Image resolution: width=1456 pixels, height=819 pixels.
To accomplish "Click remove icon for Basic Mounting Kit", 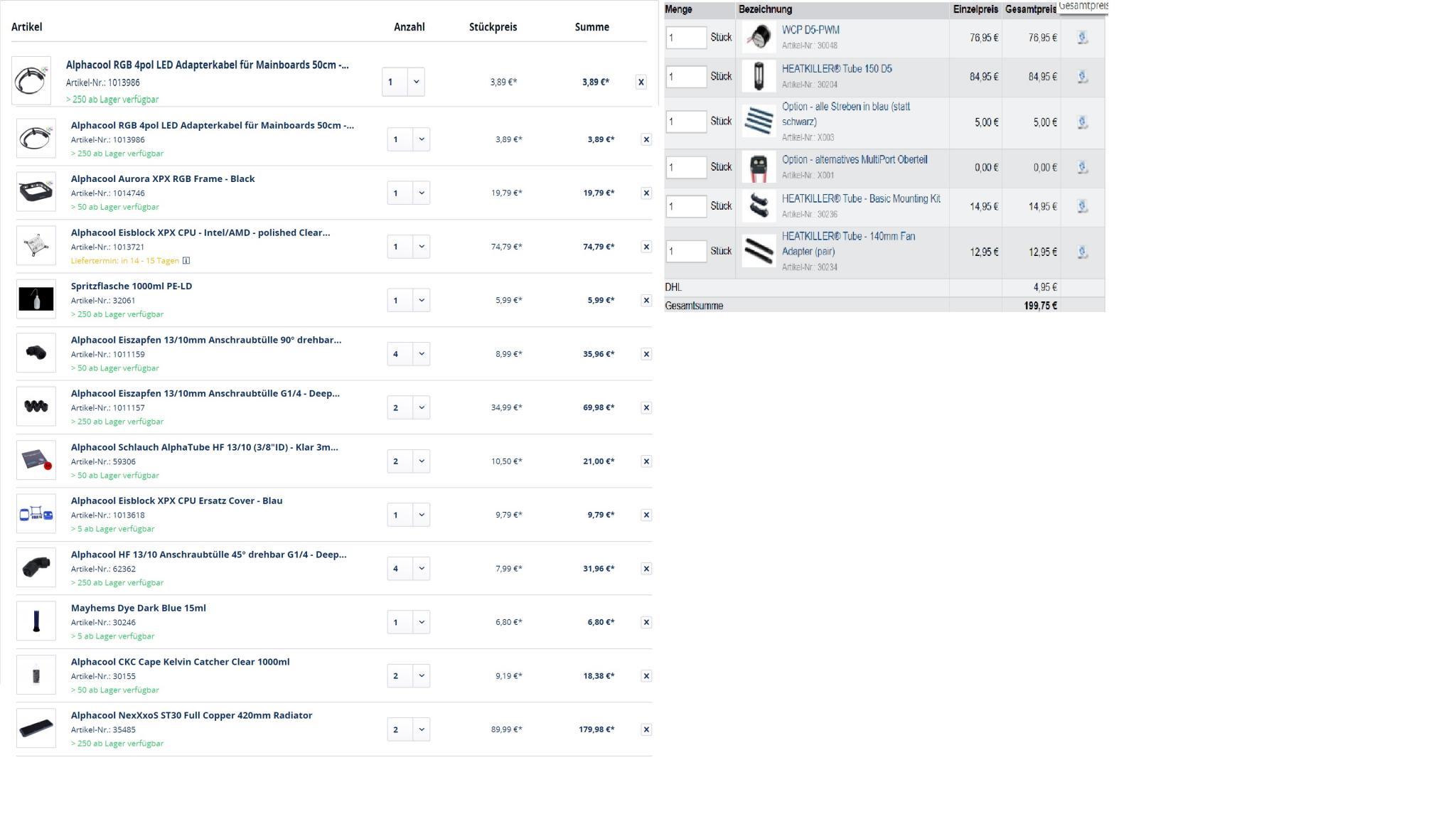I will [x=1082, y=206].
